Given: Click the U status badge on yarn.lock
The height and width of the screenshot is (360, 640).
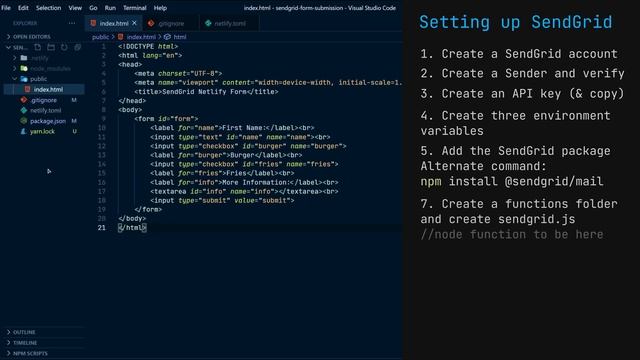Looking at the screenshot, I should click(74, 131).
